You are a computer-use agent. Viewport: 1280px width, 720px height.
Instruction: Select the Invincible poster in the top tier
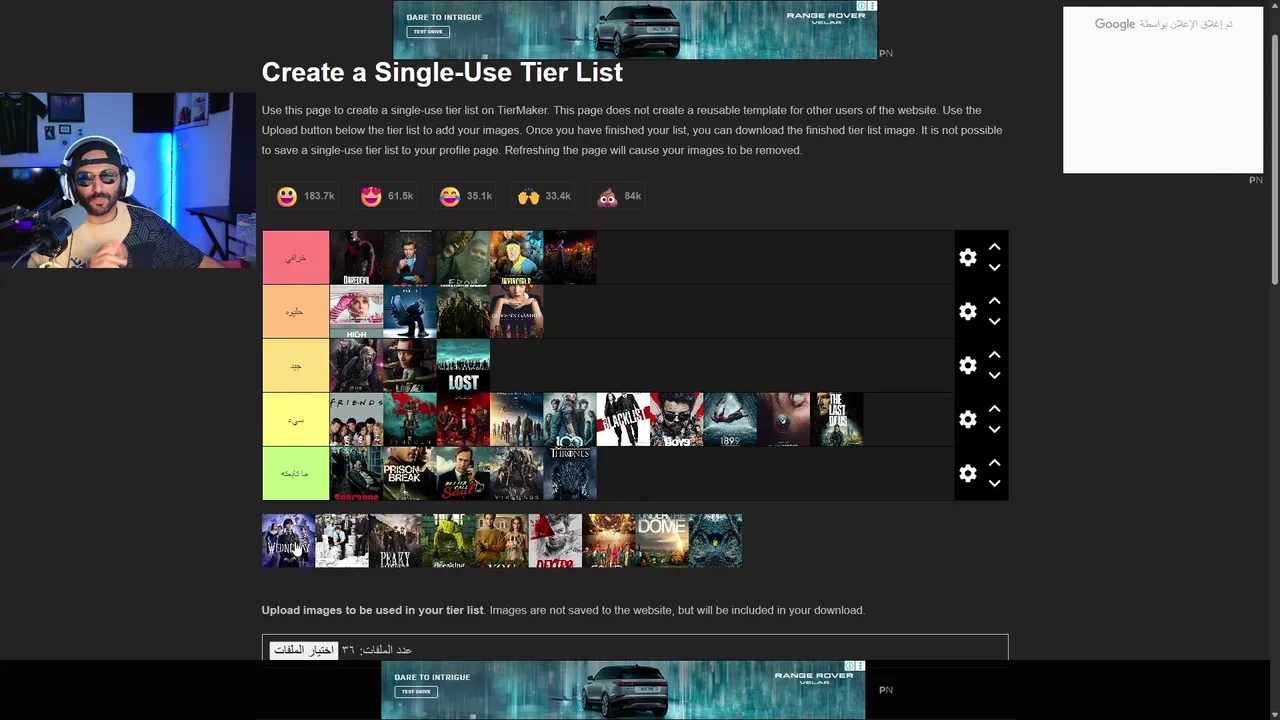coord(516,258)
